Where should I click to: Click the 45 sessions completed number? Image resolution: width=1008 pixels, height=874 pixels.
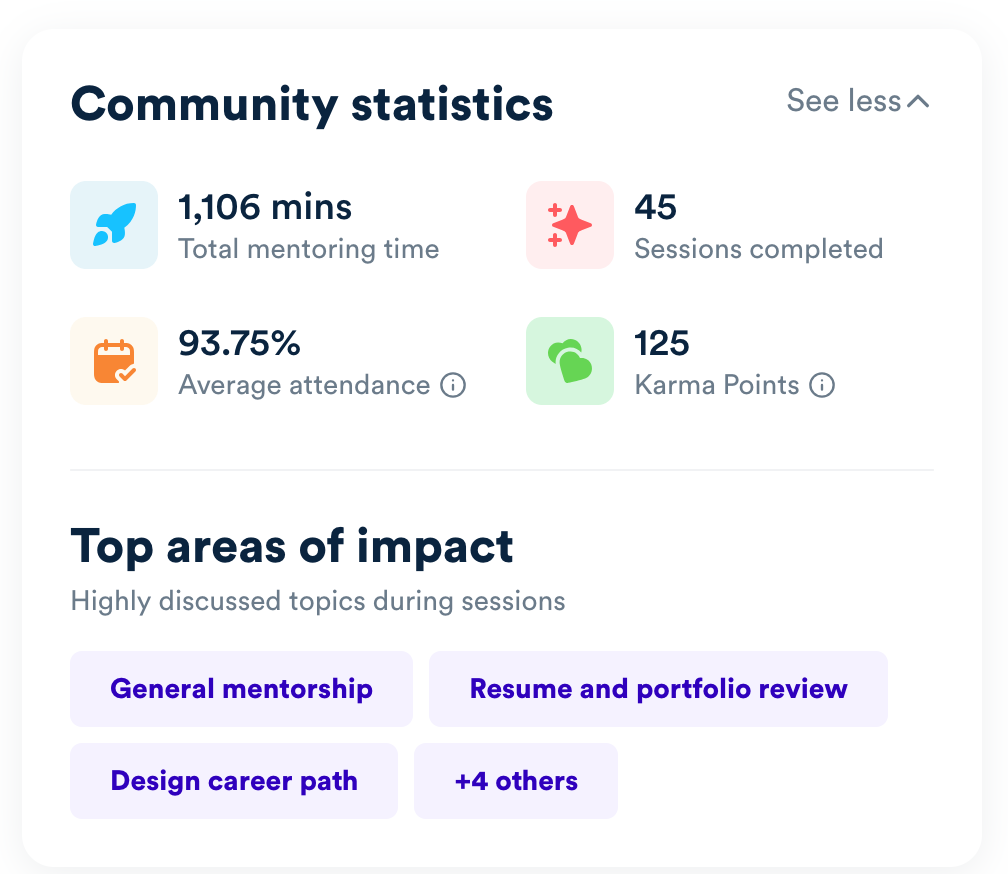[655, 208]
